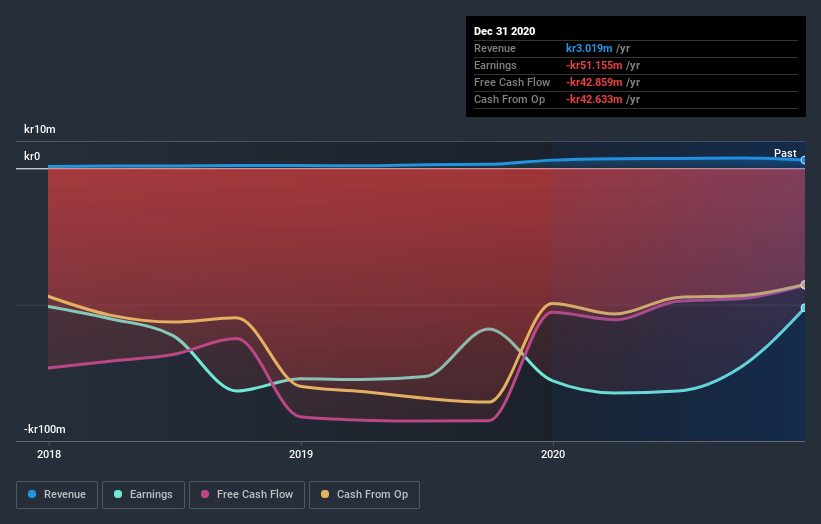Click the -kr42.633m cash from op value
Screen dimensions: 821x524
594,99
